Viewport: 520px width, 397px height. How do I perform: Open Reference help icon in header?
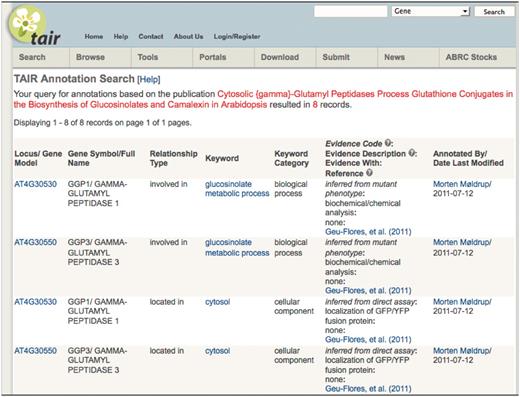coord(369,173)
